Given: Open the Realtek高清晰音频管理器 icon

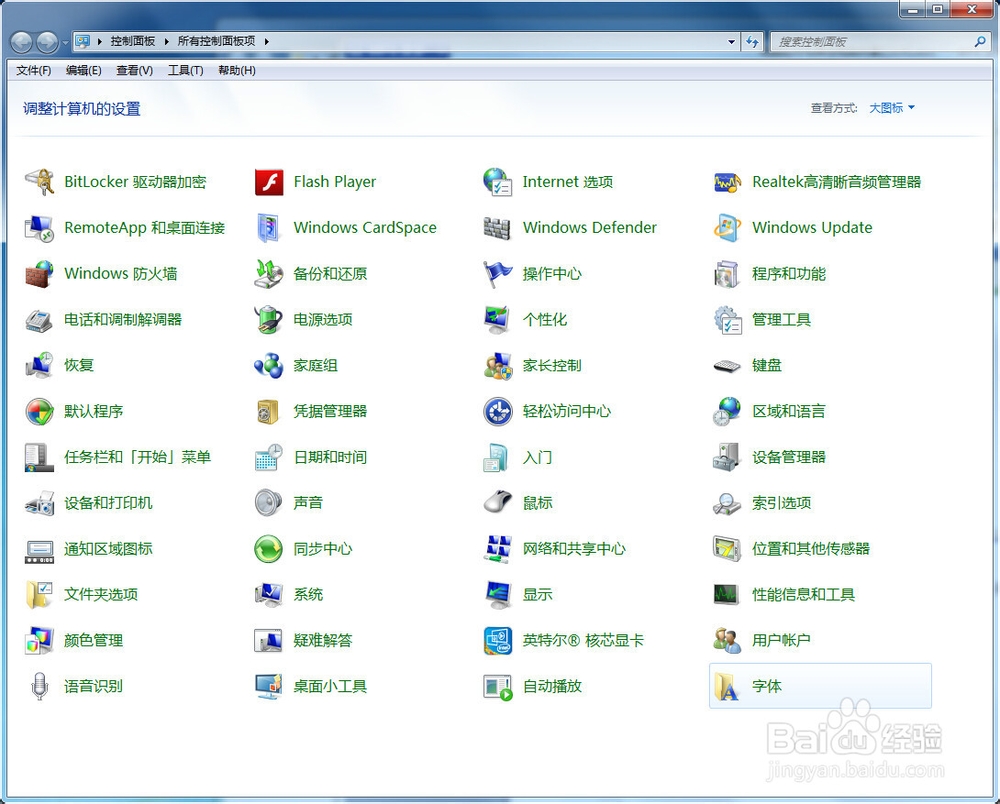Looking at the screenshot, I should point(727,182).
